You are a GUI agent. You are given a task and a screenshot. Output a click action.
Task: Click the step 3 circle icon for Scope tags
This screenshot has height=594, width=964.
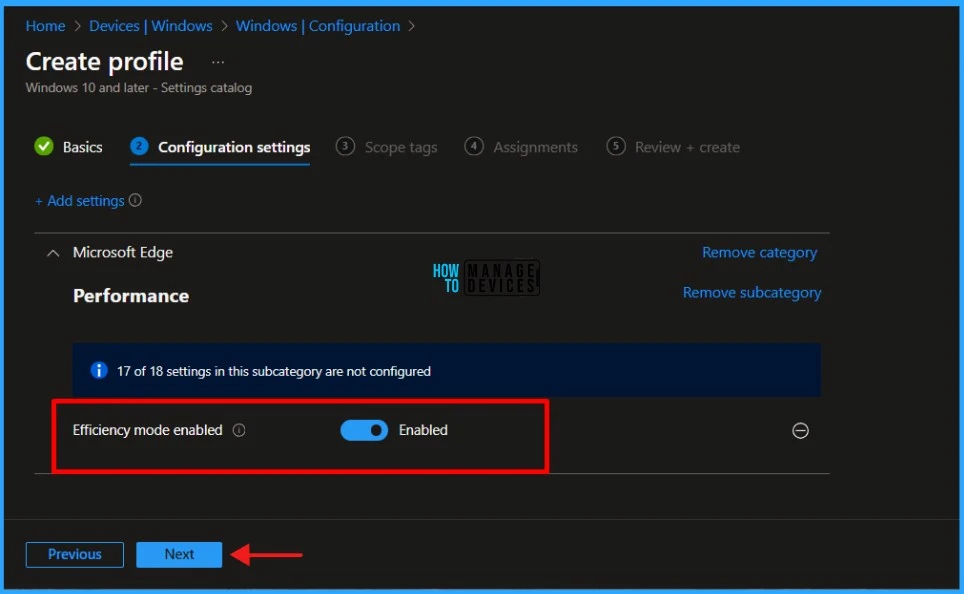[x=345, y=146]
